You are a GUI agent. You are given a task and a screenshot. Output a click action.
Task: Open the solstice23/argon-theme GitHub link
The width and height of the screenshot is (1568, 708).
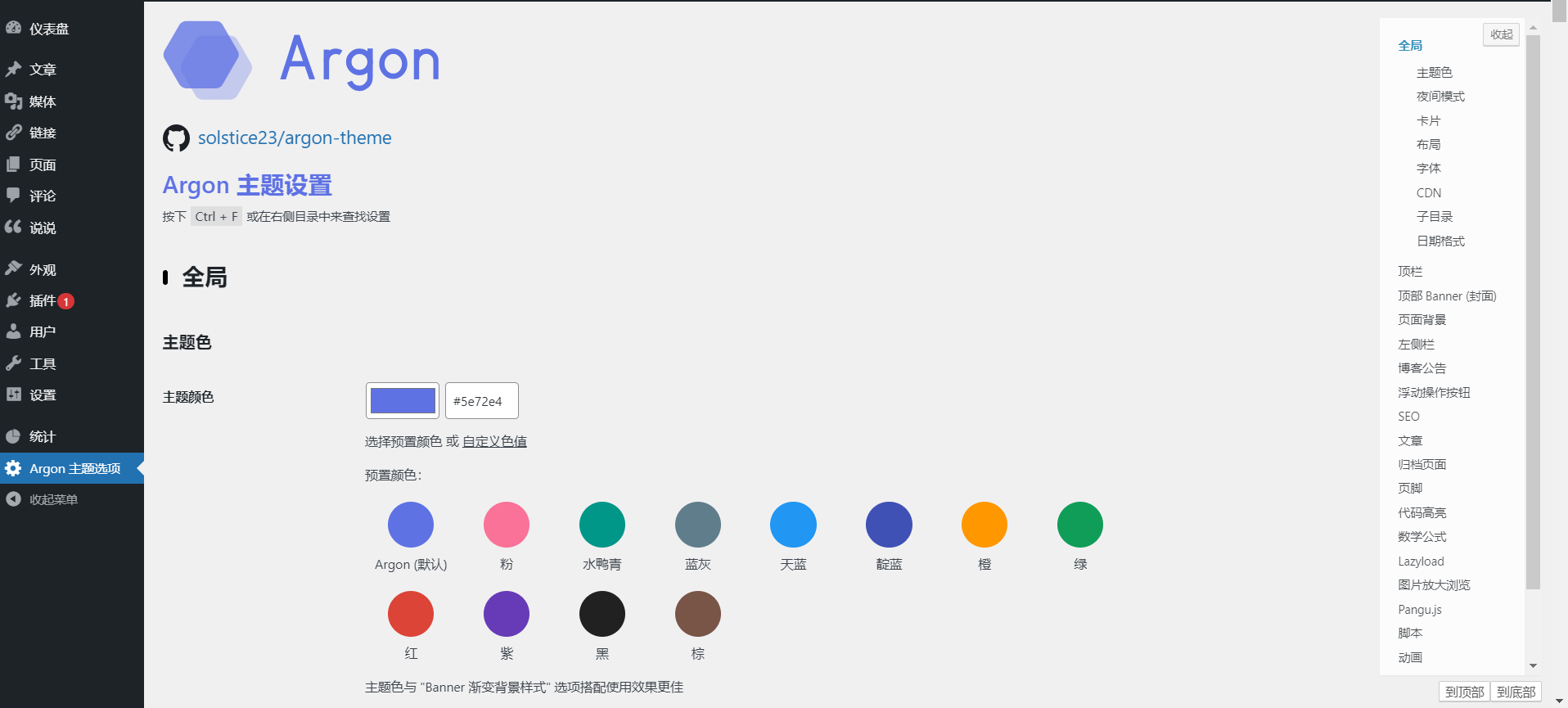pyautogui.click(x=295, y=138)
